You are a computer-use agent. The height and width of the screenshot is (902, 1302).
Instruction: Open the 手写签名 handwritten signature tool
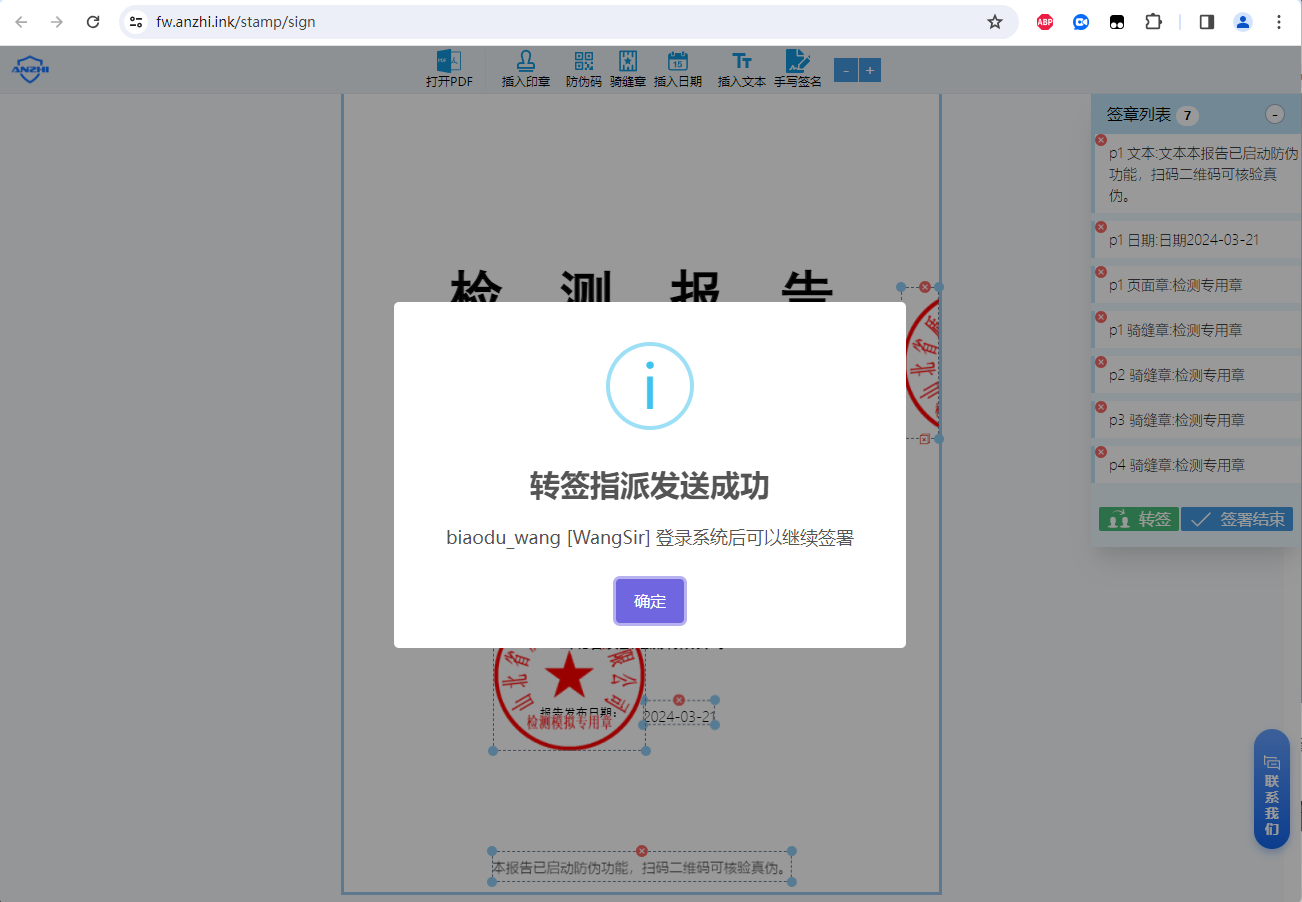[798, 68]
